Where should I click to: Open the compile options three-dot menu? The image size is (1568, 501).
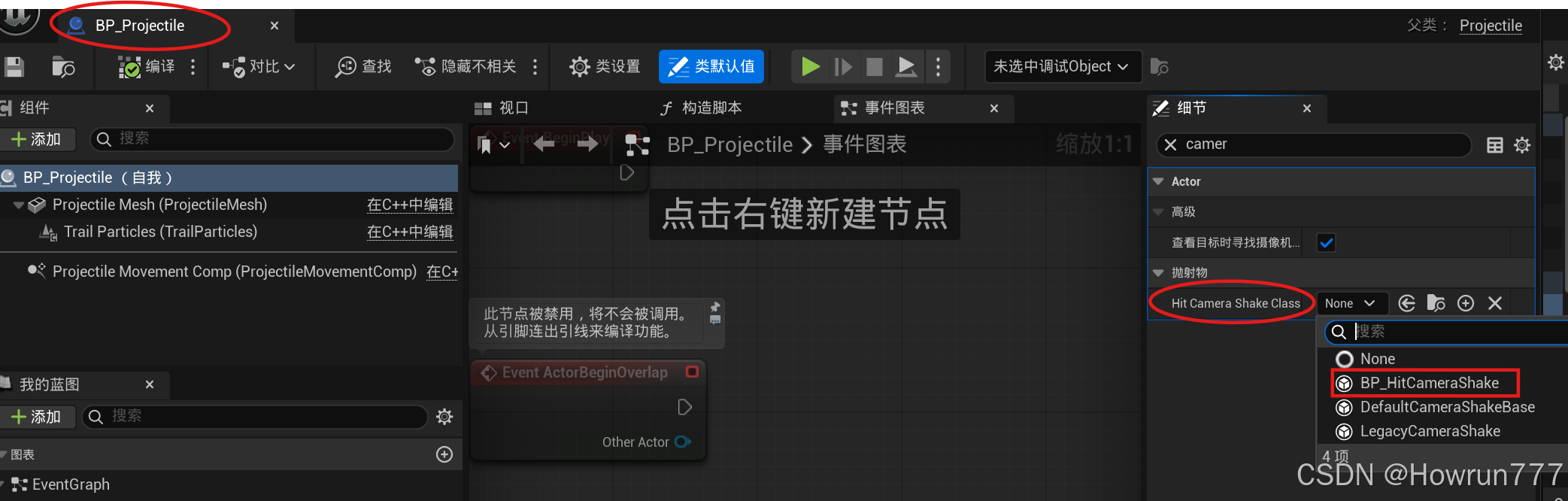coord(193,67)
